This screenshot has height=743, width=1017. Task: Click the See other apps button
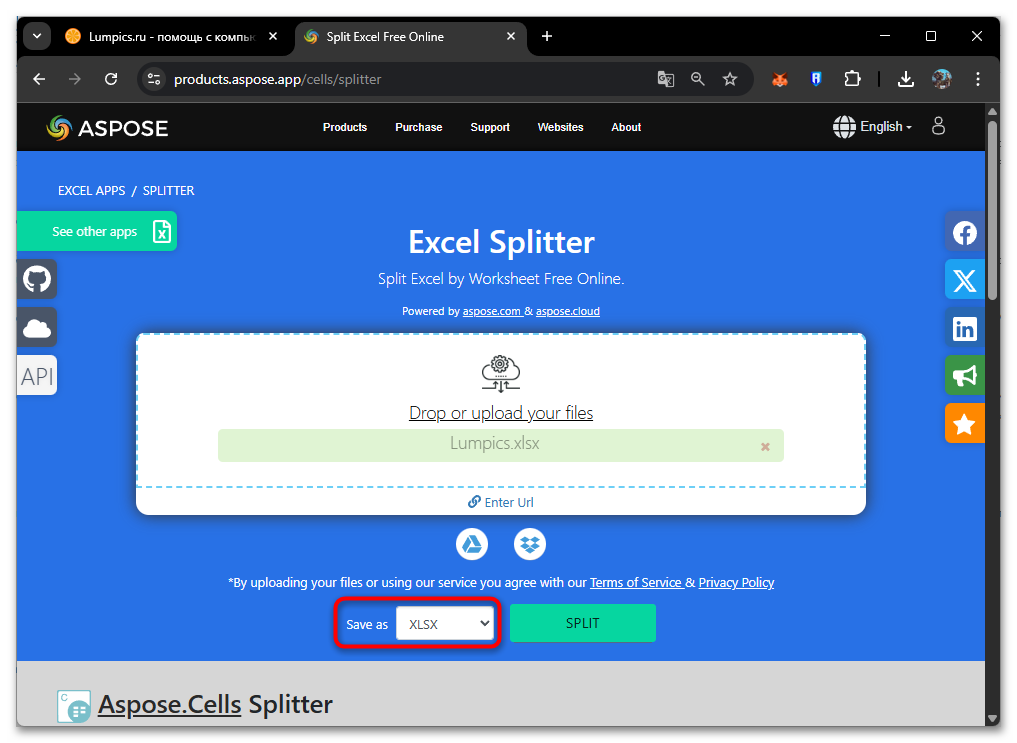(96, 231)
